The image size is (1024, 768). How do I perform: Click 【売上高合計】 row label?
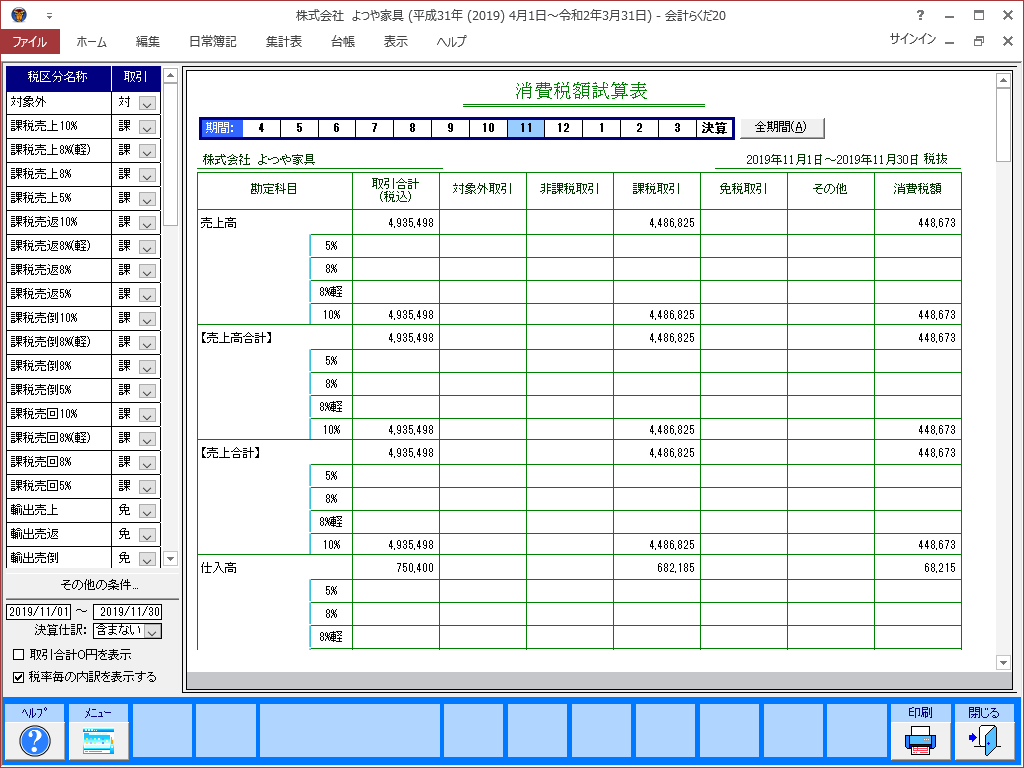[x=236, y=338]
